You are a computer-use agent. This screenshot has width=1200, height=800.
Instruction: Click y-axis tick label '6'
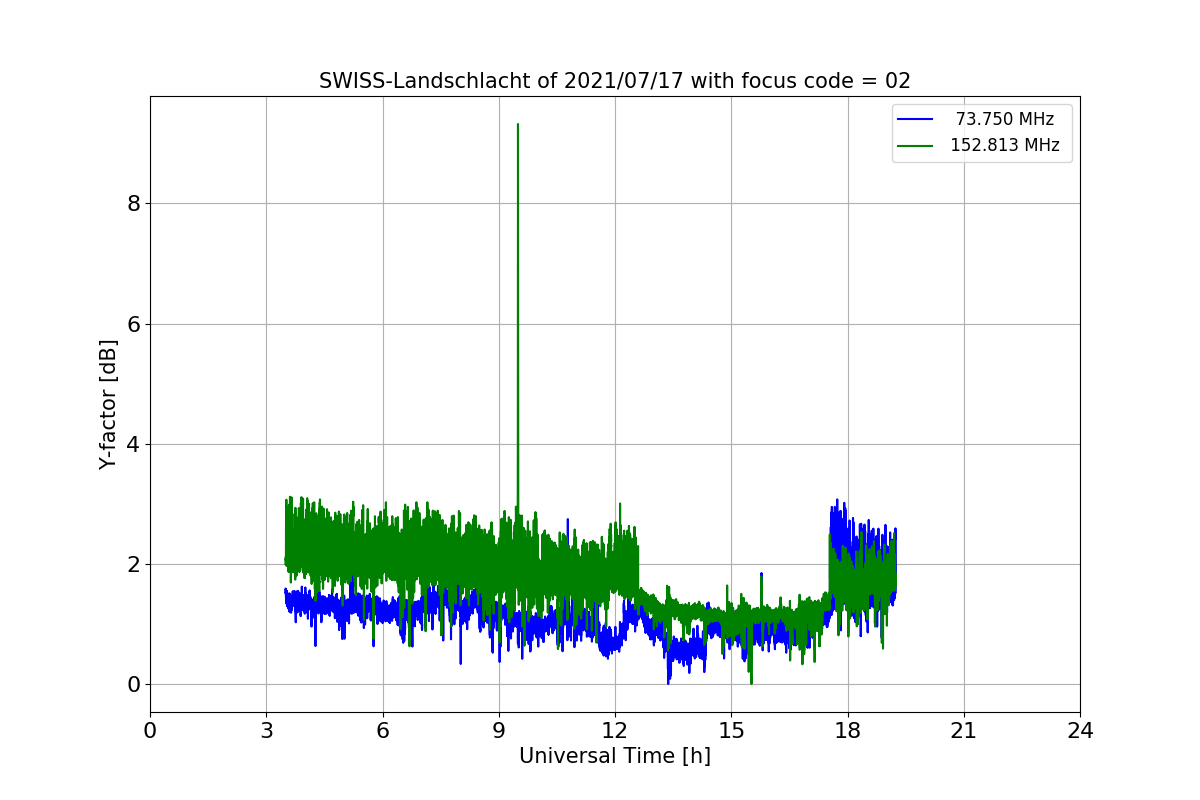(x=133, y=324)
